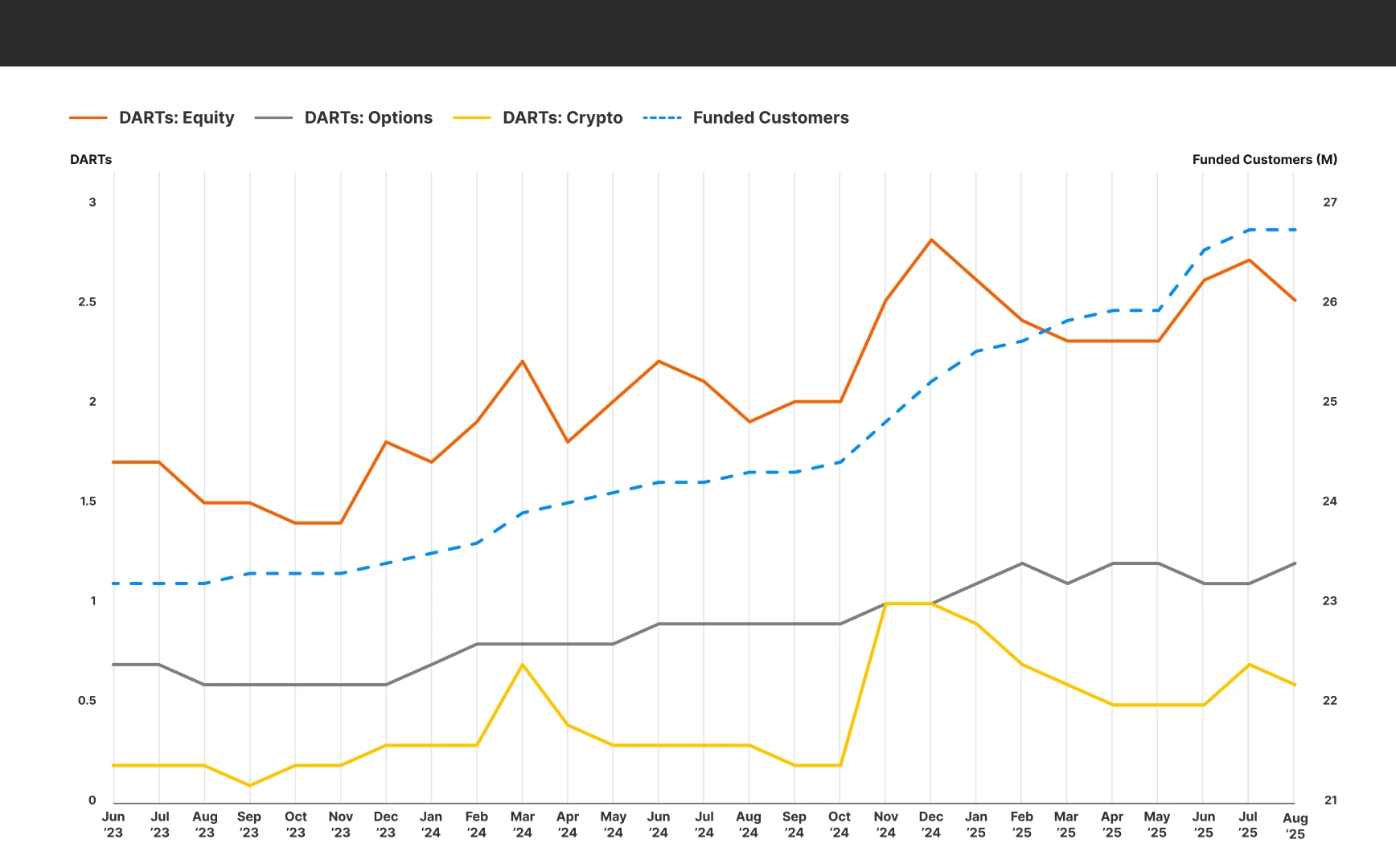Click the Funded Customers (M) axis title

click(1264, 159)
